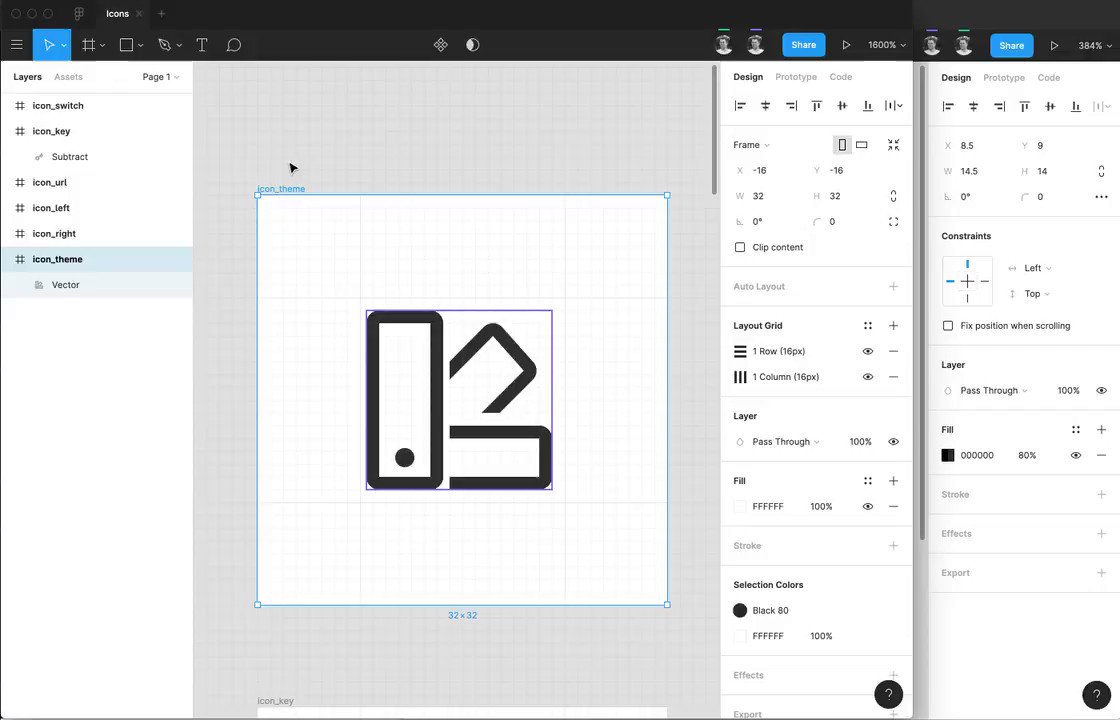Open Prototype tab in front panel
The image size is (1120, 720).
(x=796, y=77)
